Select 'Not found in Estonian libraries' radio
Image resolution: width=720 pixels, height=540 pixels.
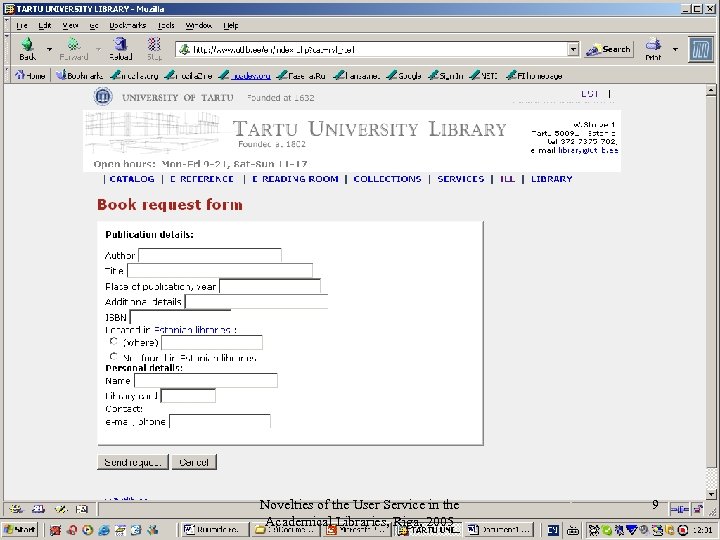[113, 356]
